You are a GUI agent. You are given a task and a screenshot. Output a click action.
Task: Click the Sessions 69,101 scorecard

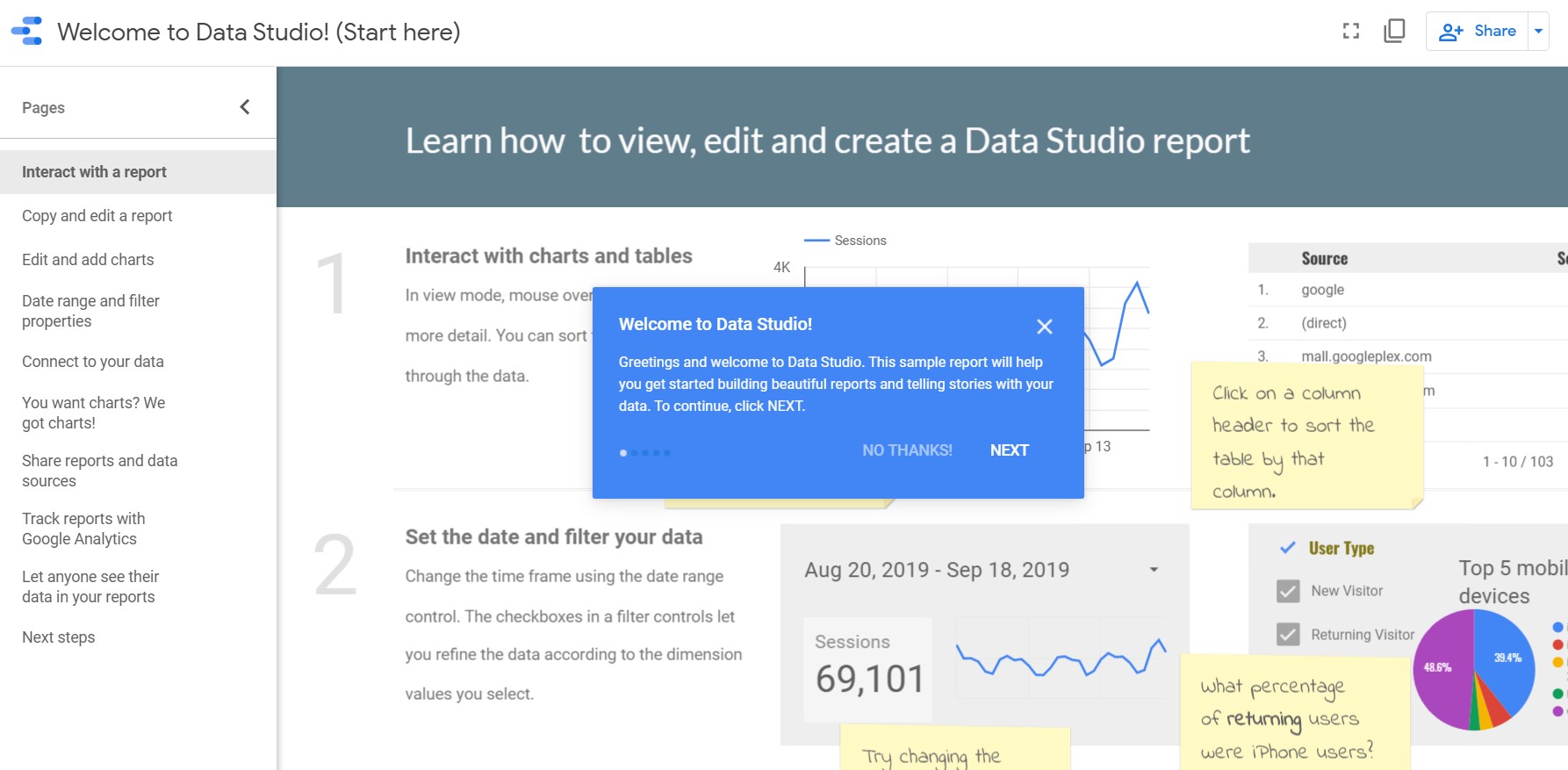click(868, 669)
